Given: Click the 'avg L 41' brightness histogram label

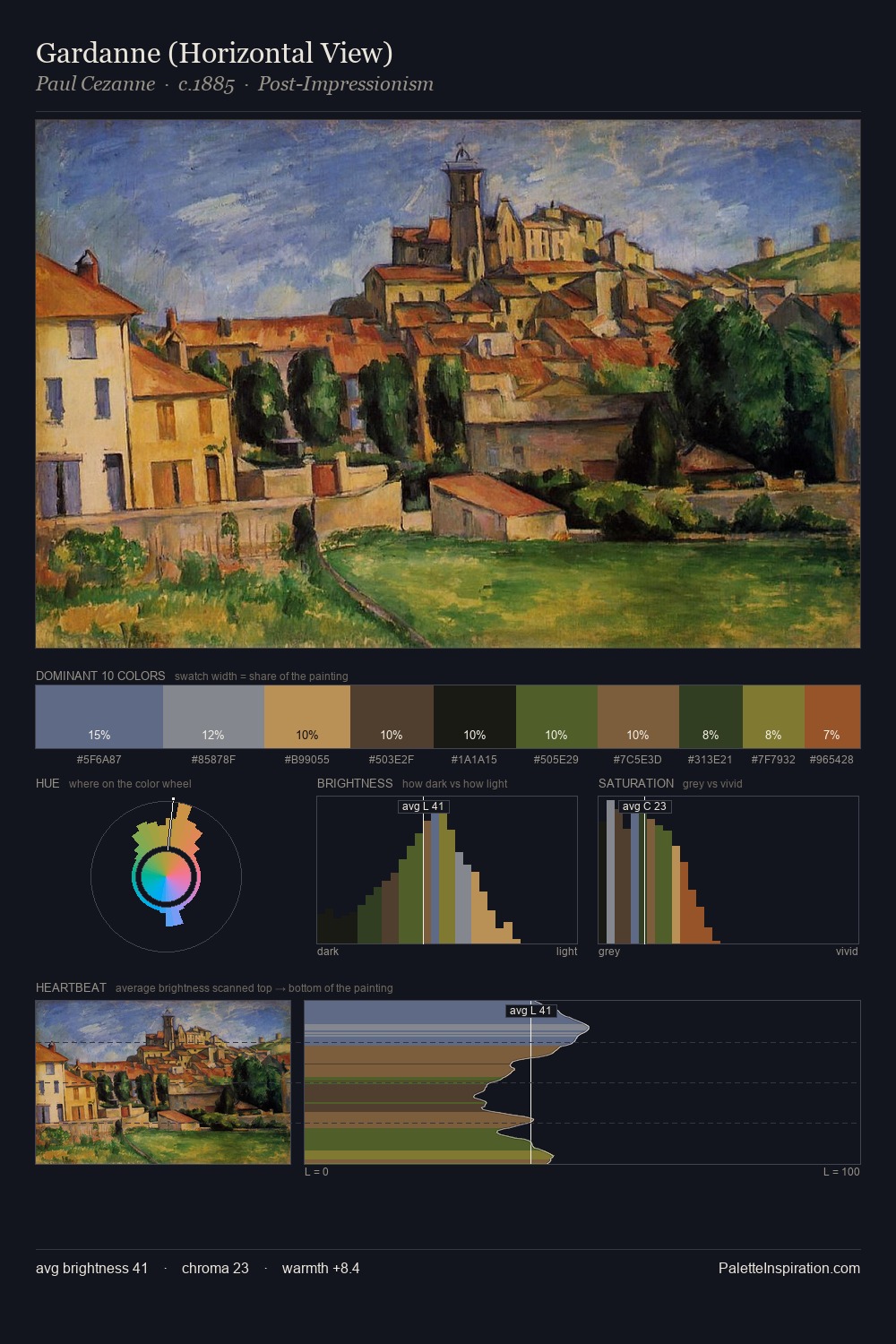Looking at the screenshot, I should point(423,806).
